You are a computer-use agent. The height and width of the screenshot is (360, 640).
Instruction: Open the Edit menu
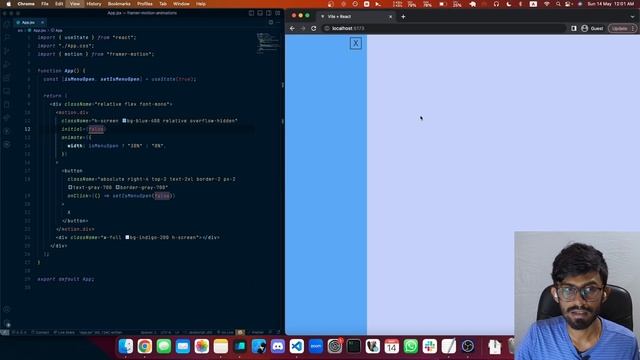[59, 4]
